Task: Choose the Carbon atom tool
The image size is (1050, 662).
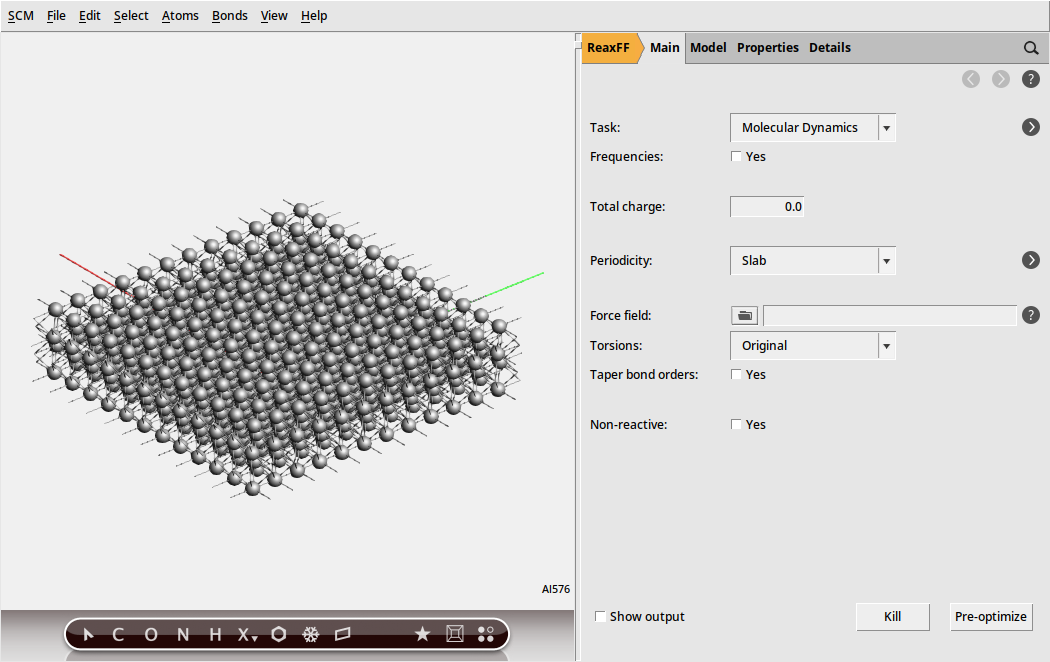Action: pyautogui.click(x=118, y=634)
